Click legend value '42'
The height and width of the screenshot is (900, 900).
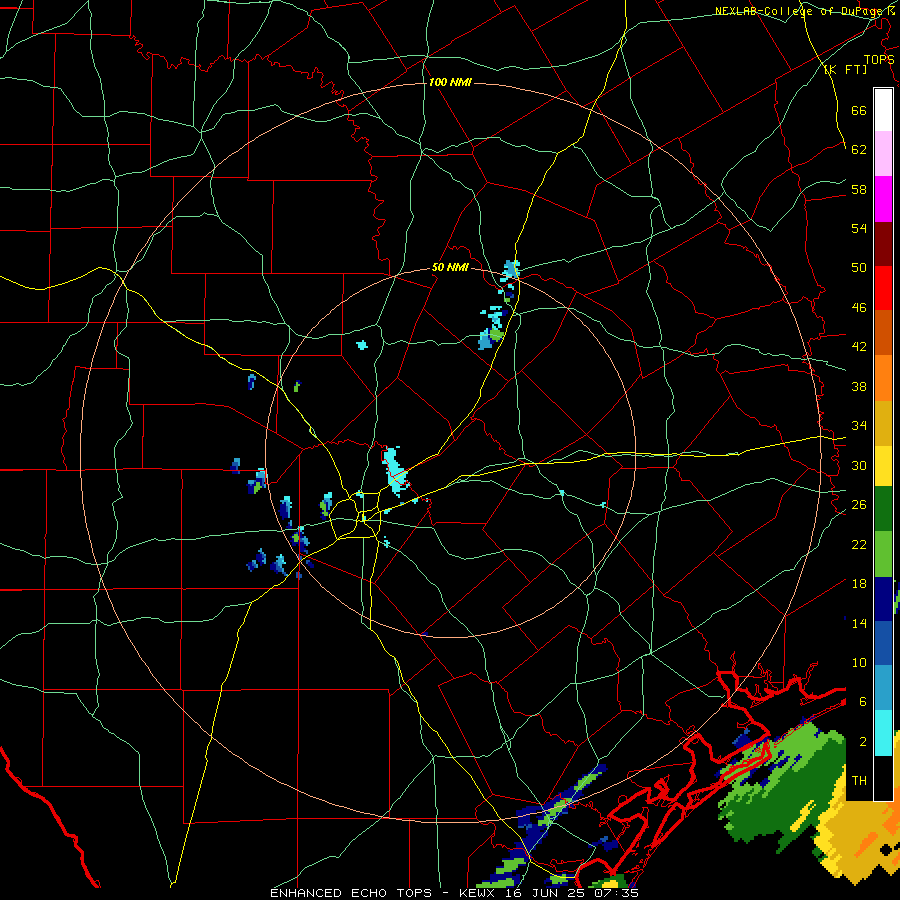click(859, 347)
